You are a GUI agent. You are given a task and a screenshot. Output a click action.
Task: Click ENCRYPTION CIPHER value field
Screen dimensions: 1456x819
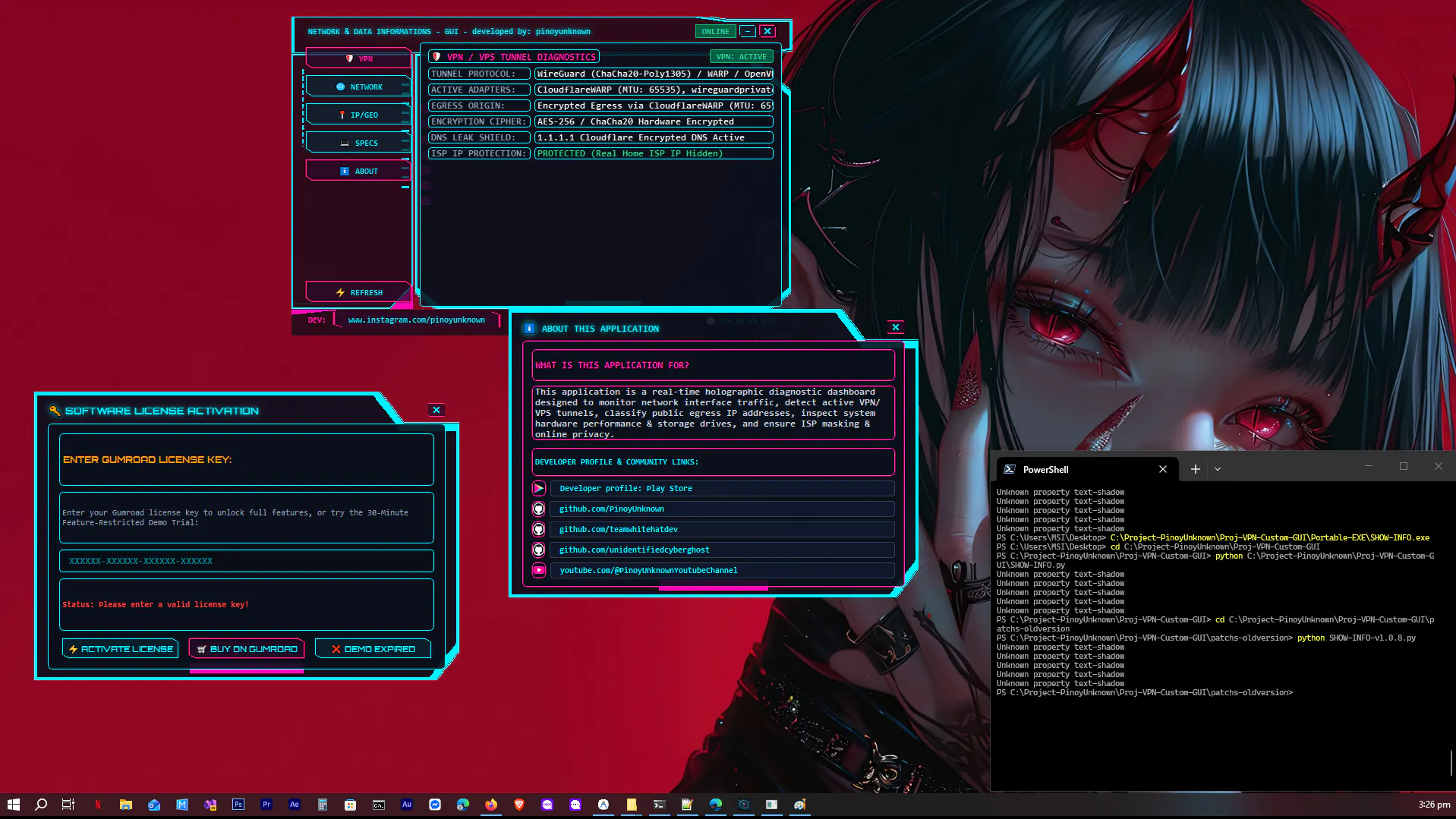coord(654,121)
